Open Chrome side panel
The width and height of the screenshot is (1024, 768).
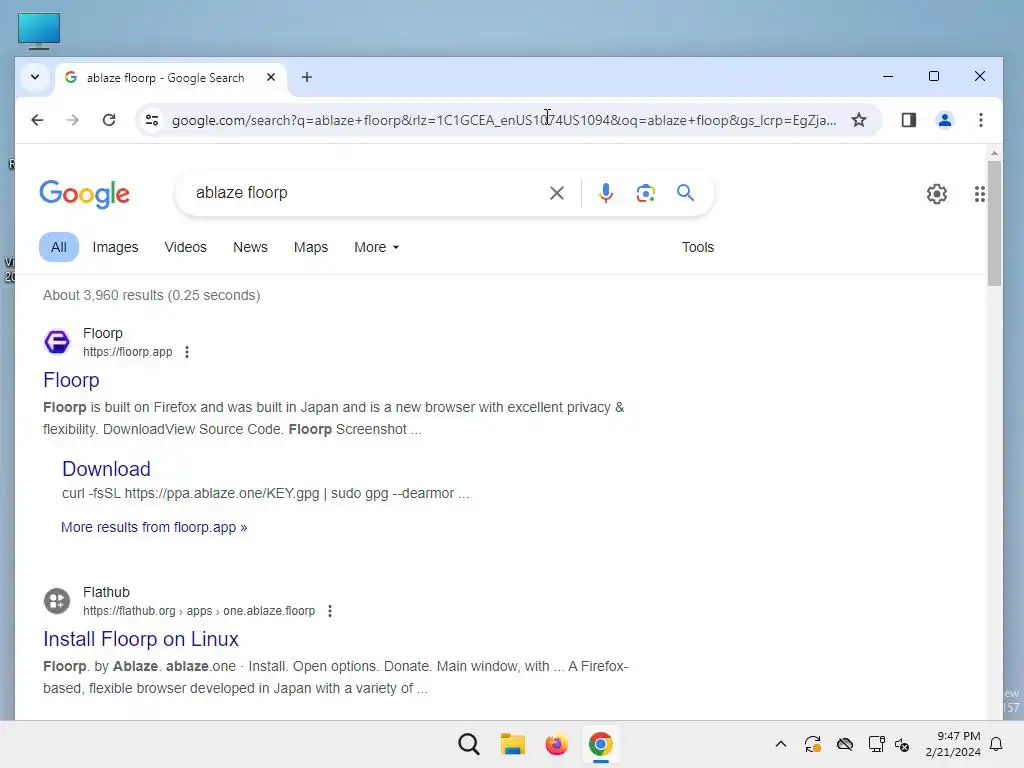tap(908, 120)
